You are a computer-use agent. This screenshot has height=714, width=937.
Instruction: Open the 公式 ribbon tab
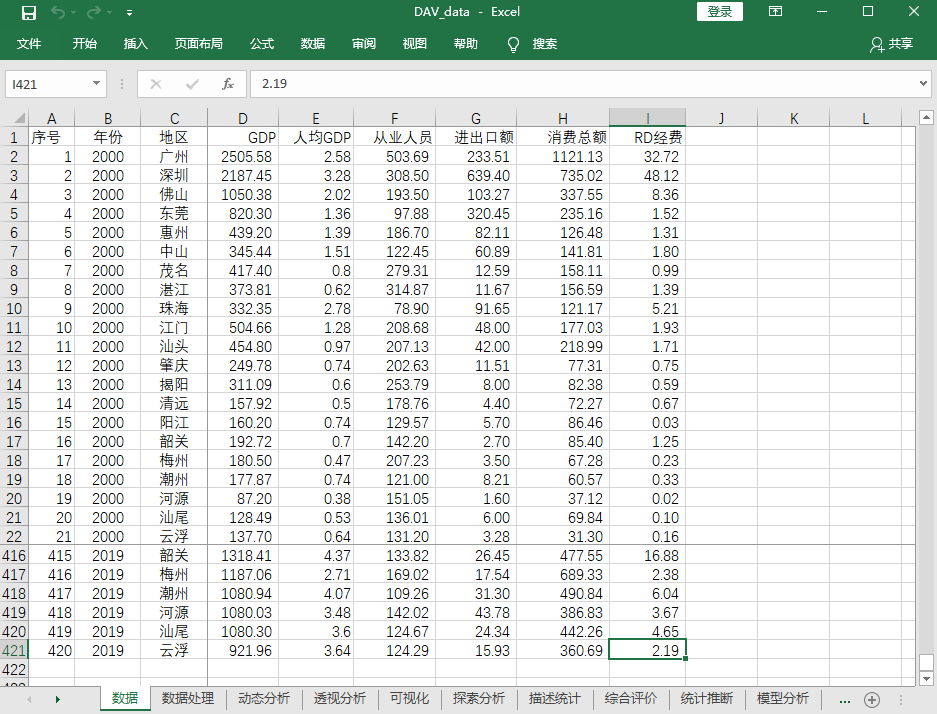click(x=262, y=44)
